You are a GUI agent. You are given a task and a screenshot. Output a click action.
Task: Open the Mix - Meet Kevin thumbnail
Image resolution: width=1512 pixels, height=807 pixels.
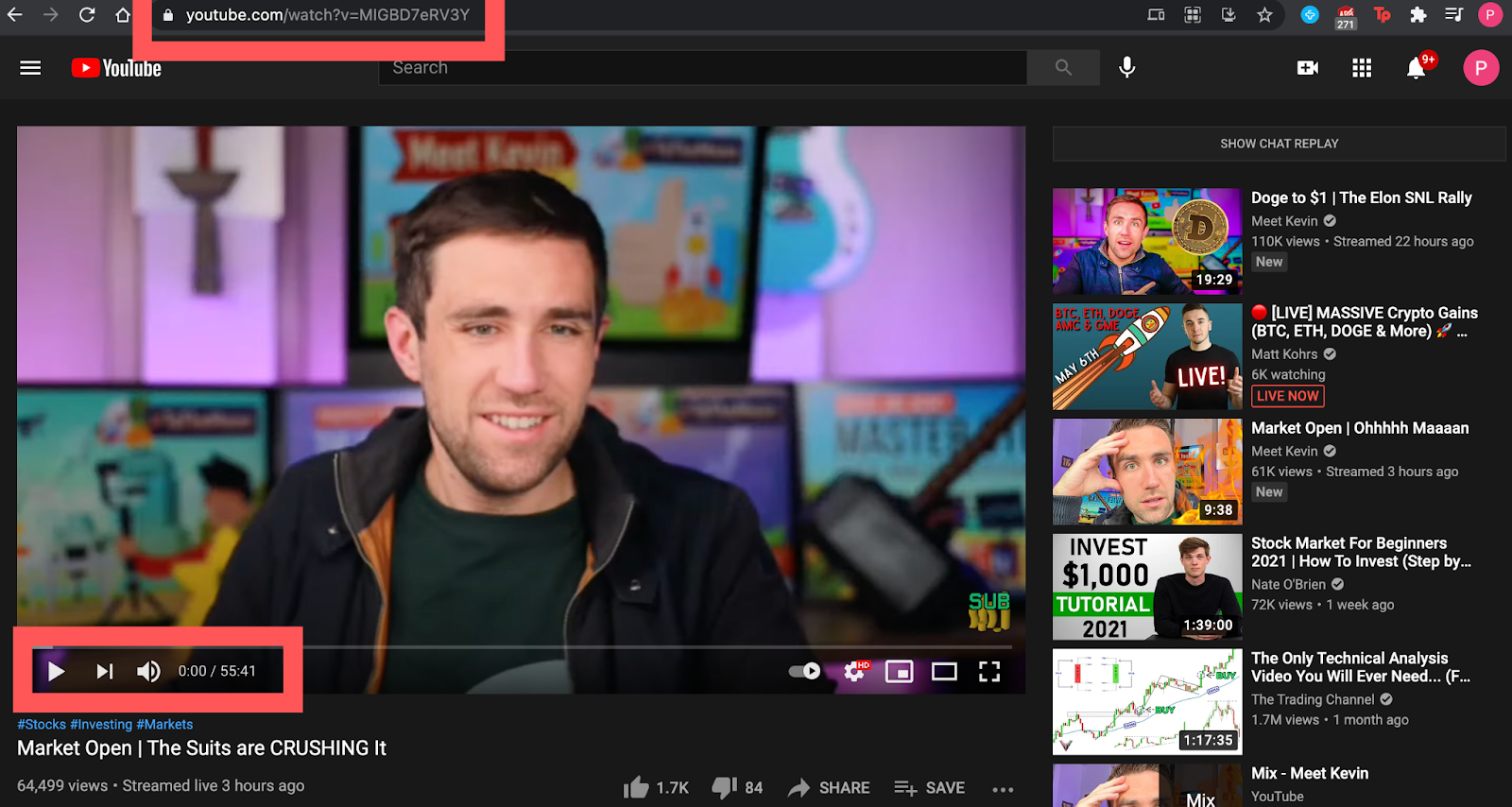point(1147,785)
